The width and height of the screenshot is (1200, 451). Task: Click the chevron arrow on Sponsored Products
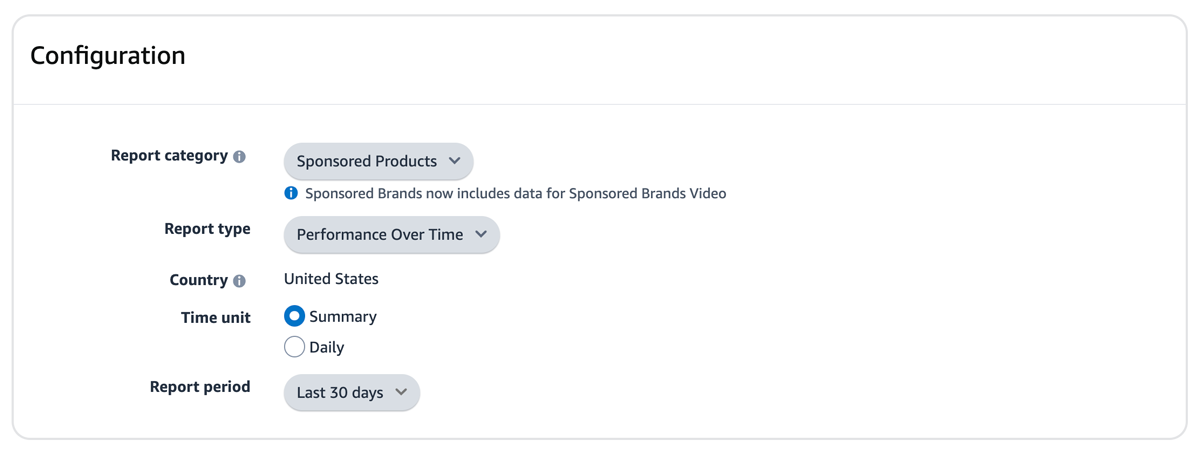[455, 161]
